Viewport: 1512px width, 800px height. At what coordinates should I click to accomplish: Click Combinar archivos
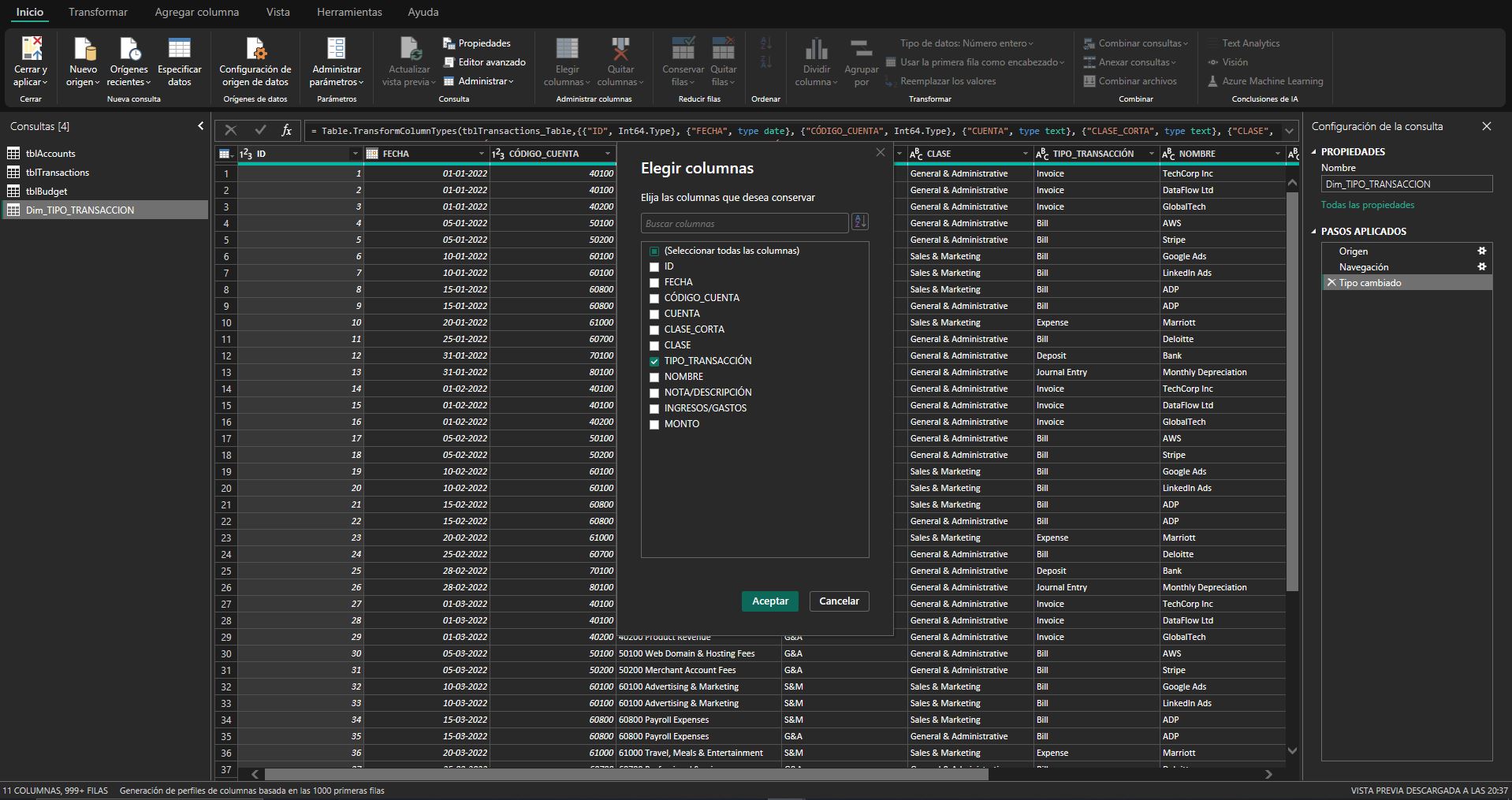point(1130,81)
